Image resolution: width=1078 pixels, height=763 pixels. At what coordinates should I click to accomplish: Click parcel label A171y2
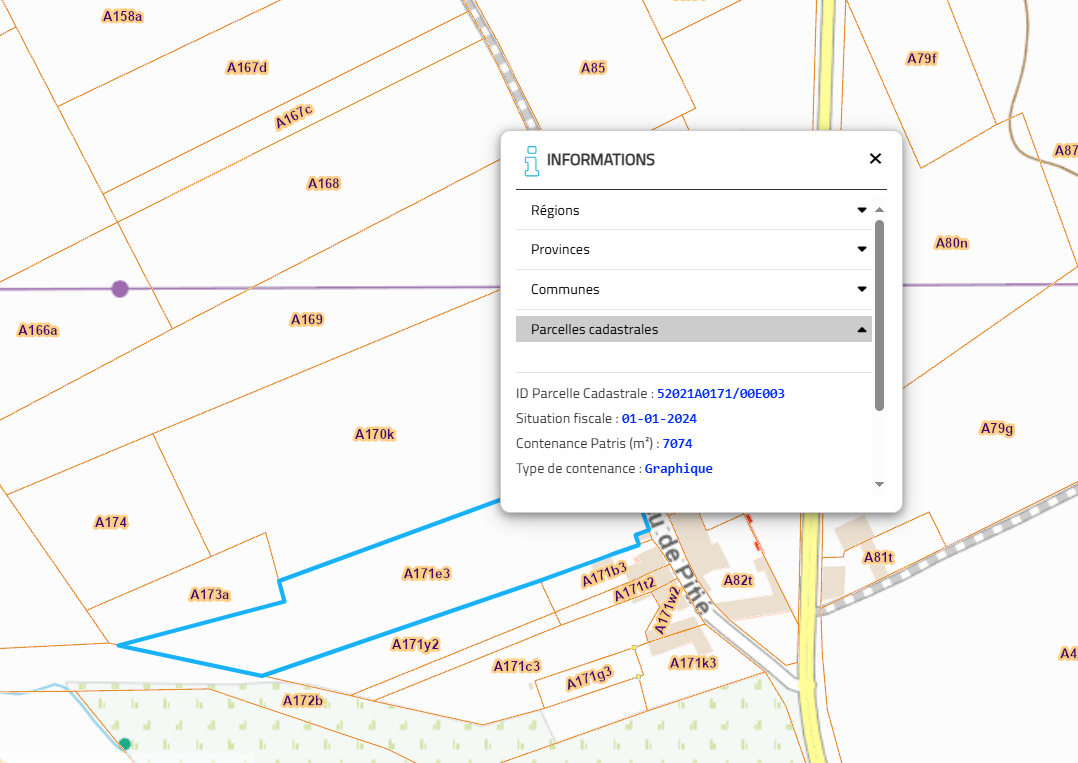[x=415, y=644]
